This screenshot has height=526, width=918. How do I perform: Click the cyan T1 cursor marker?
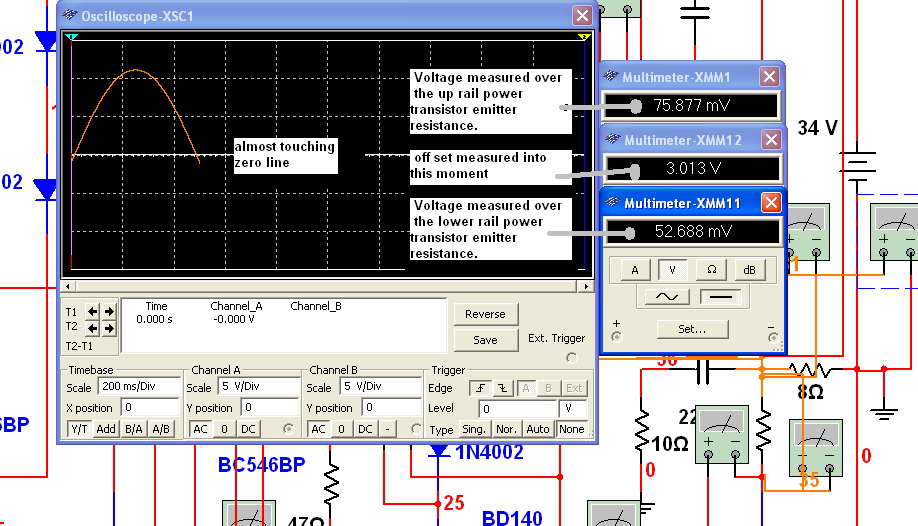[x=71, y=37]
